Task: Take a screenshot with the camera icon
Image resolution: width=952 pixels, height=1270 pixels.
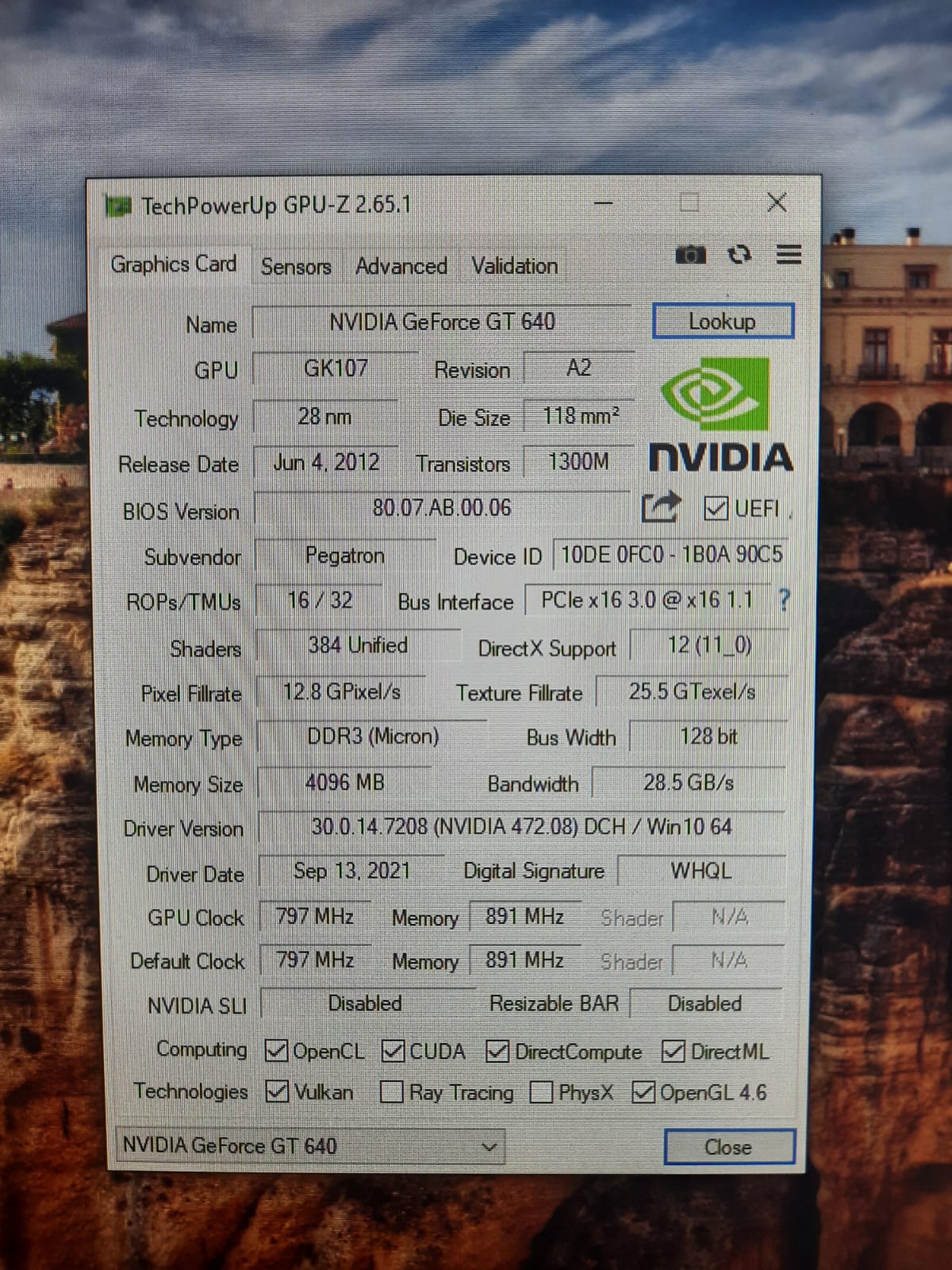Action: pos(689,255)
